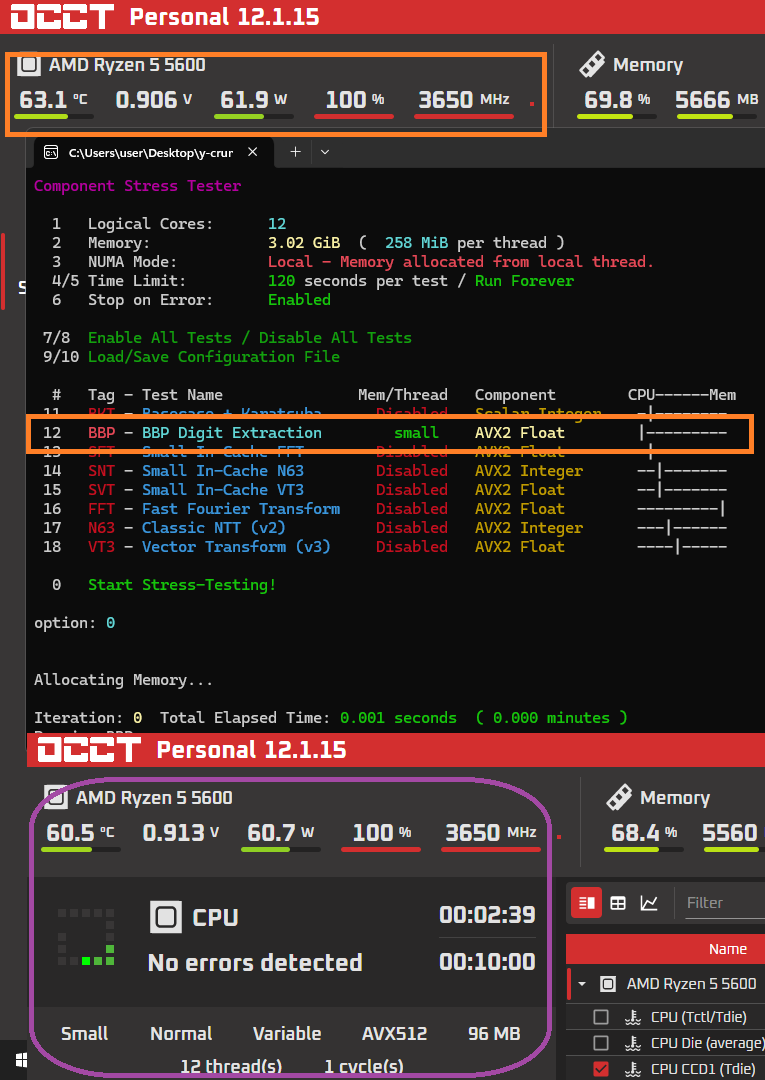Click the 61.9 W power value
The image size is (765, 1080).
point(253,99)
